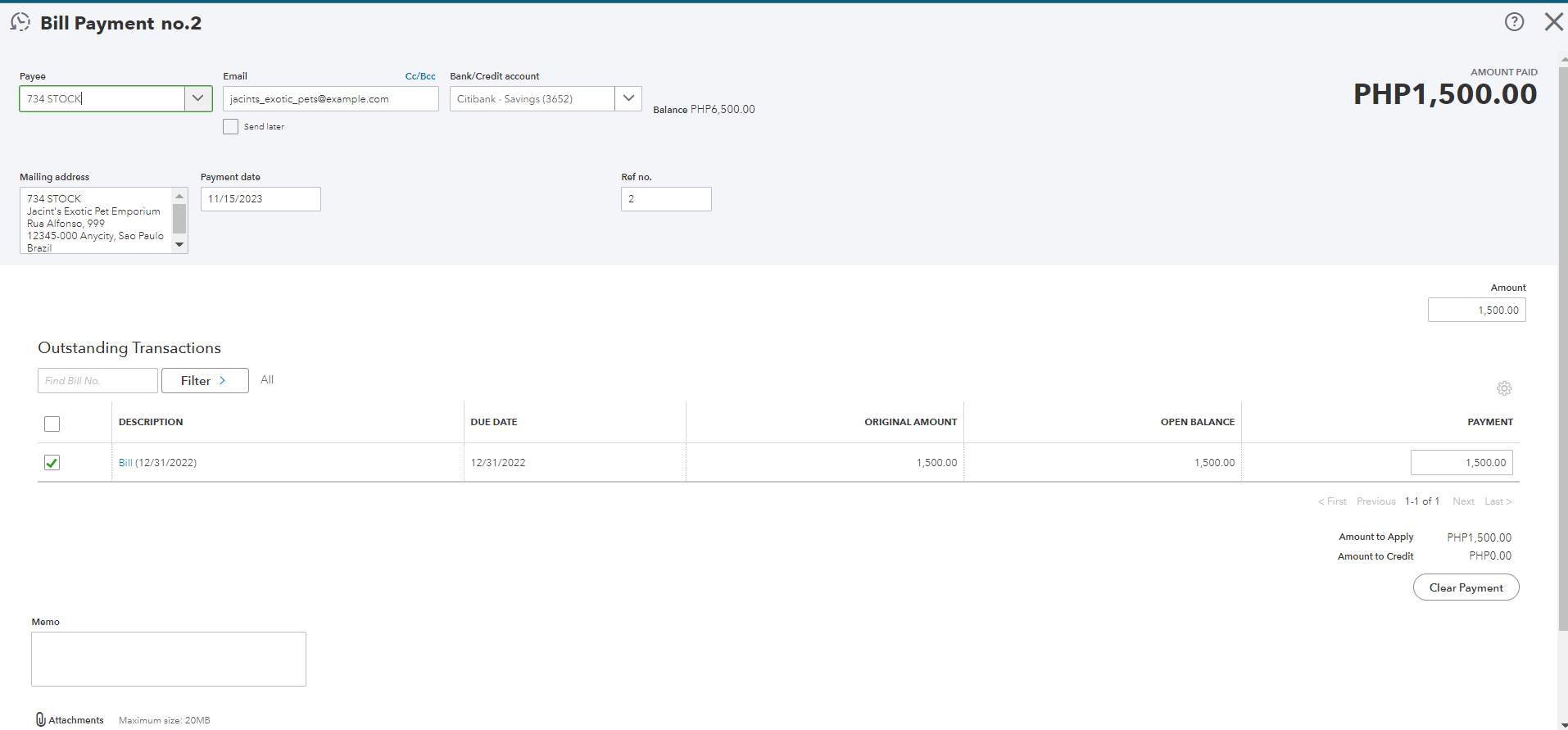Click the Memo text area
The width and height of the screenshot is (1568, 730).
click(169, 659)
